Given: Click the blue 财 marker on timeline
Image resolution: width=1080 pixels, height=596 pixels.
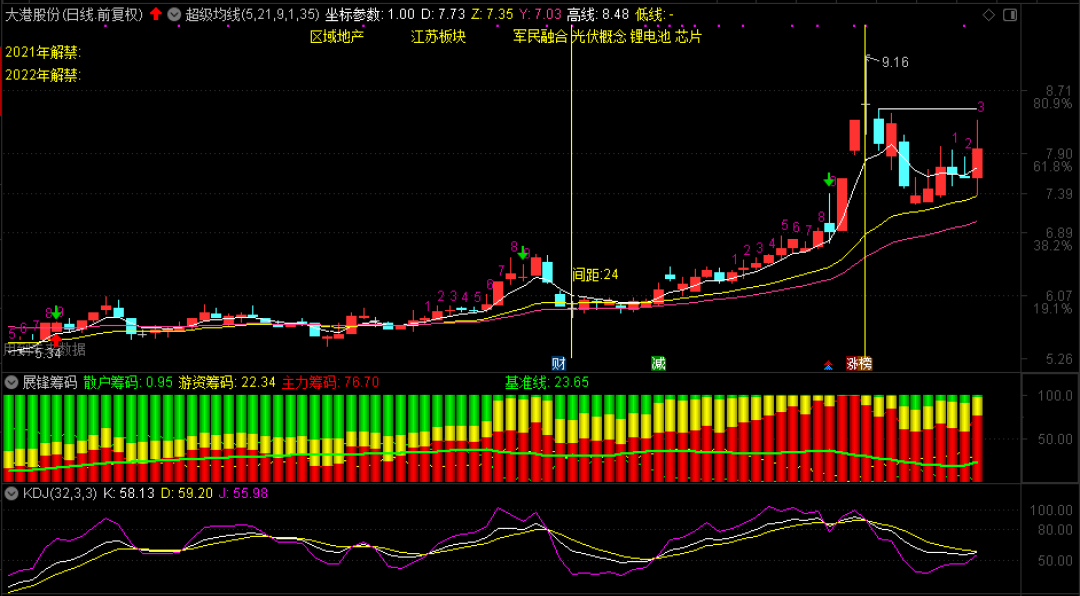Looking at the screenshot, I should pyautogui.click(x=560, y=363).
